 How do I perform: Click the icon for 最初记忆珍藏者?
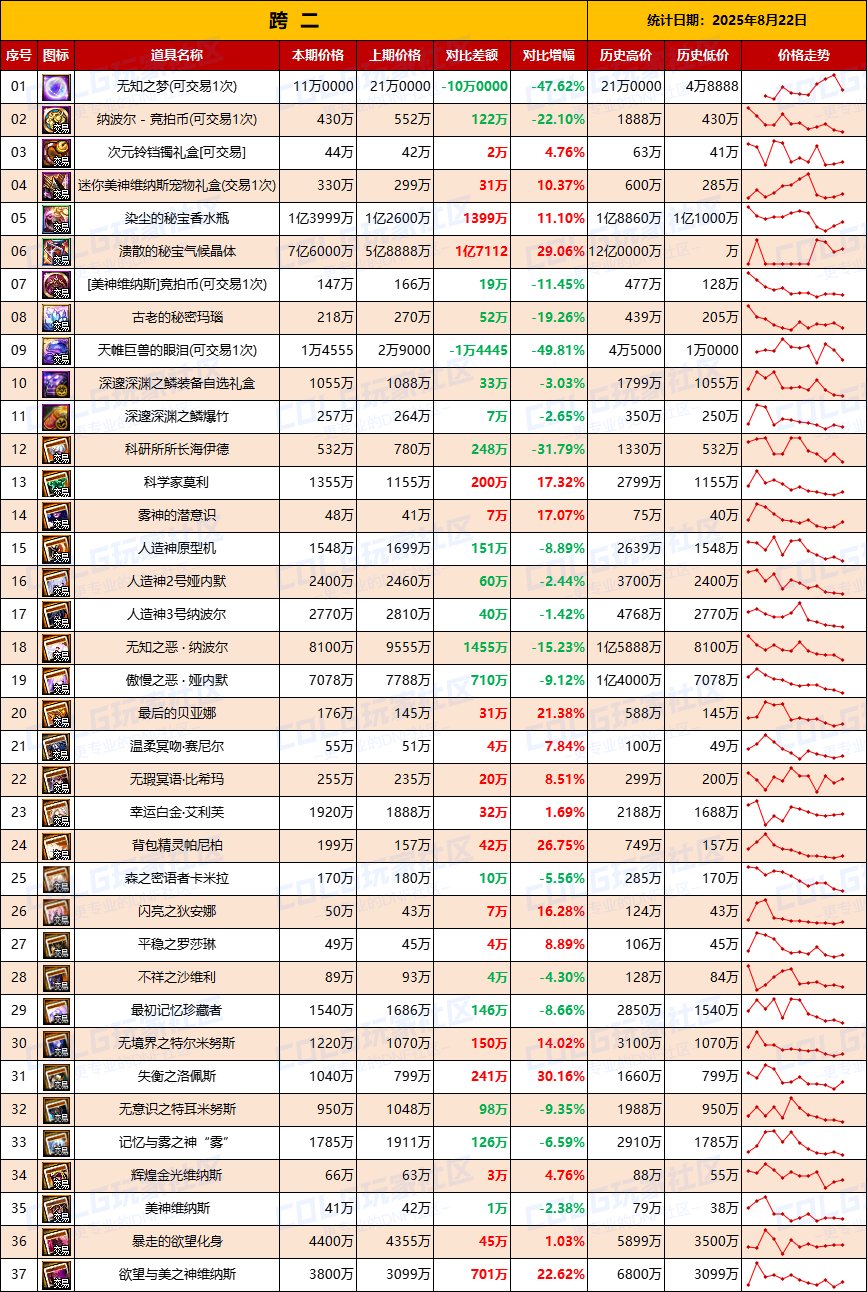click(x=56, y=1011)
